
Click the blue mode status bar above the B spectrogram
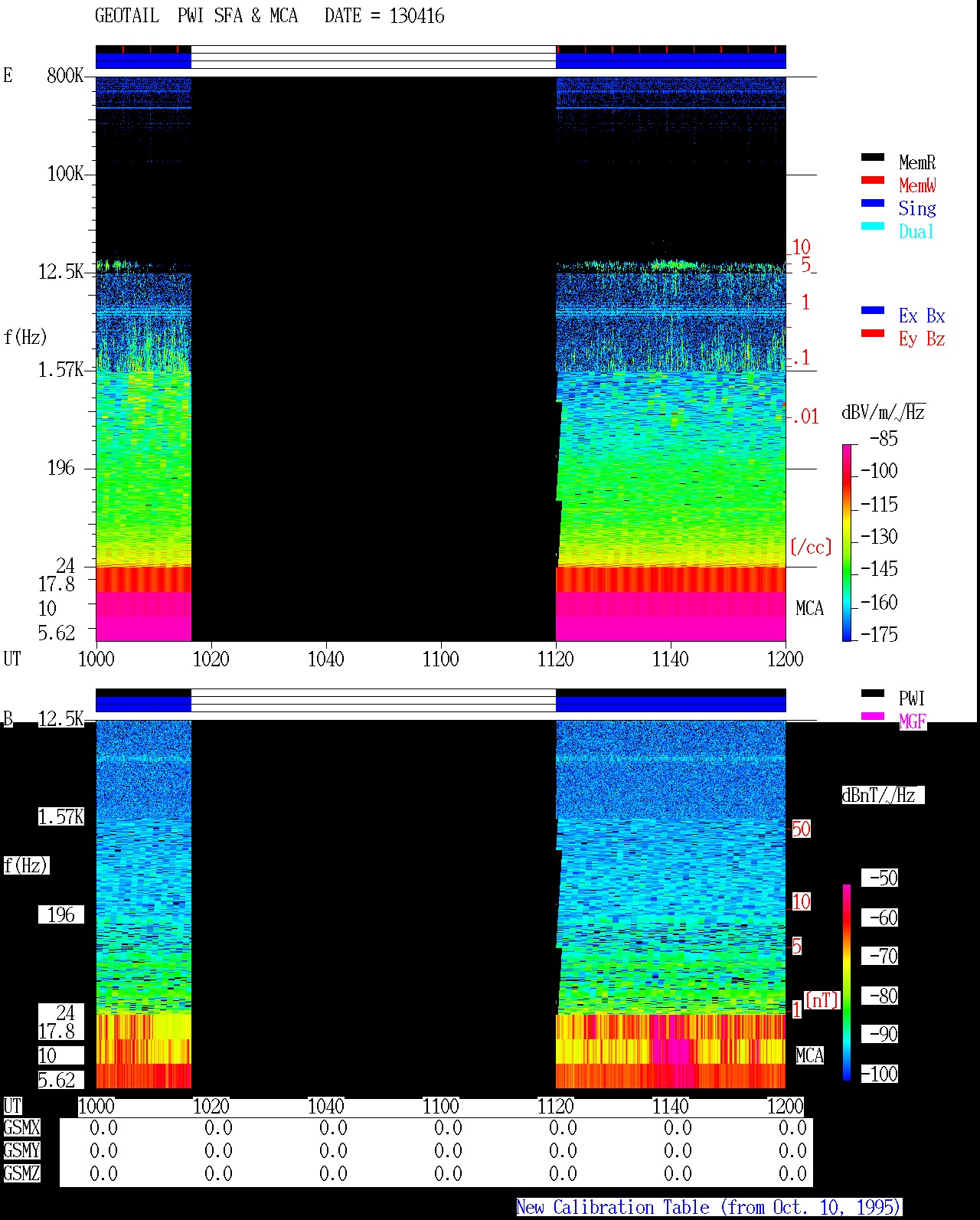(x=441, y=704)
